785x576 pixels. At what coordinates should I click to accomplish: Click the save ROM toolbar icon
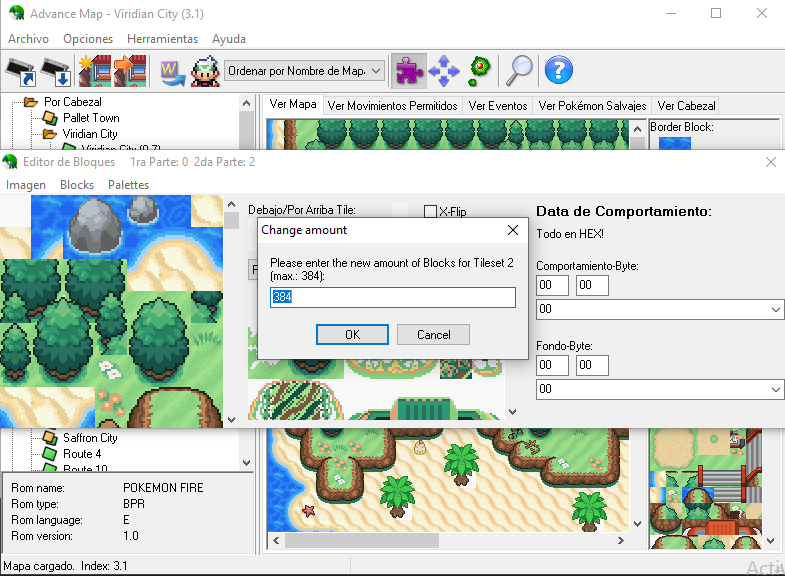[x=56, y=71]
